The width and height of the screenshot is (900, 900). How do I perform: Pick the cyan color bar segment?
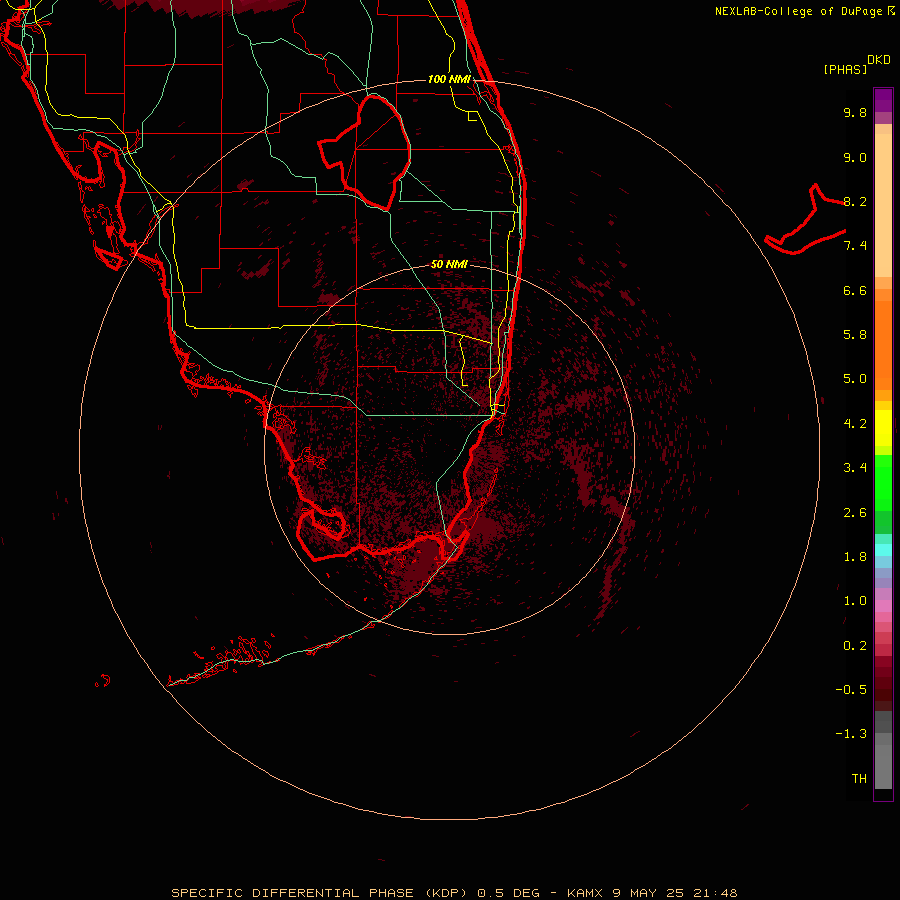[883, 550]
